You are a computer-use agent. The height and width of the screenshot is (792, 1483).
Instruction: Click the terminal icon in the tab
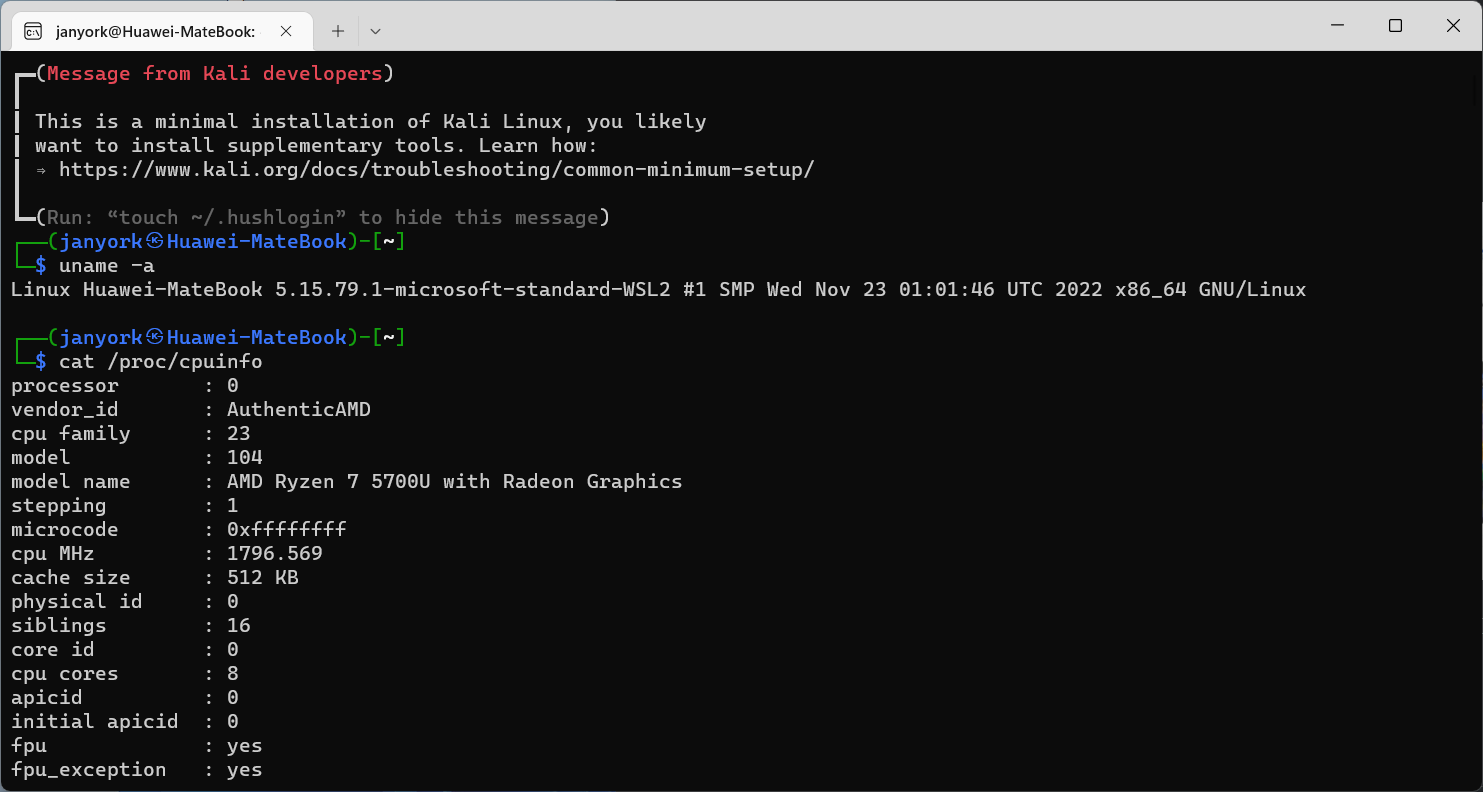pos(33,31)
